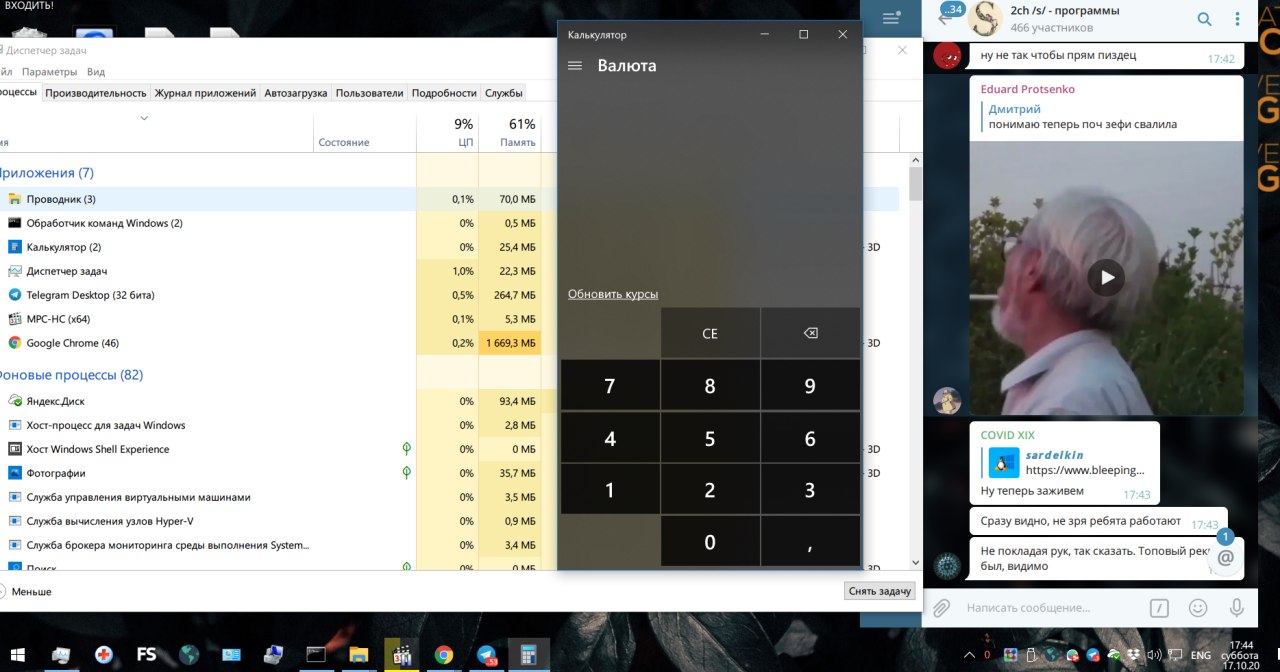
Task: Open the FS app from the taskbar
Action: click(x=146, y=655)
